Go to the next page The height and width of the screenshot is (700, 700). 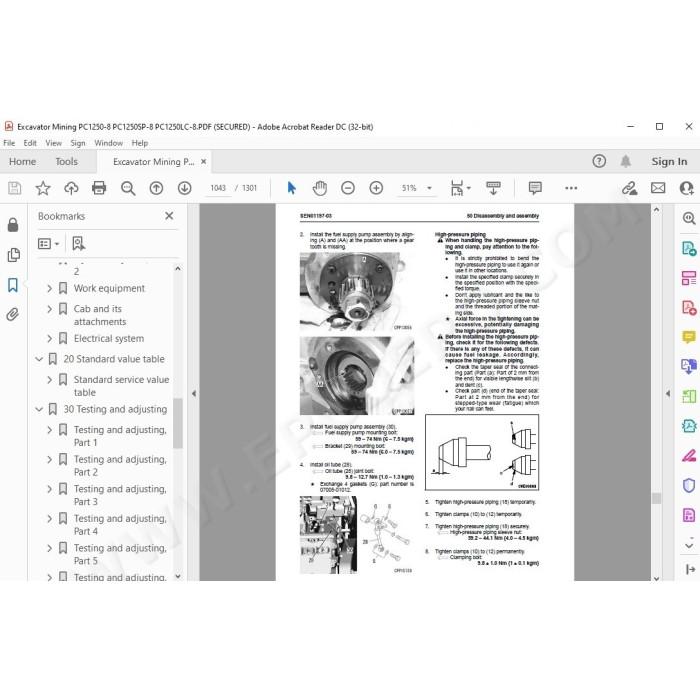[x=185, y=188]
